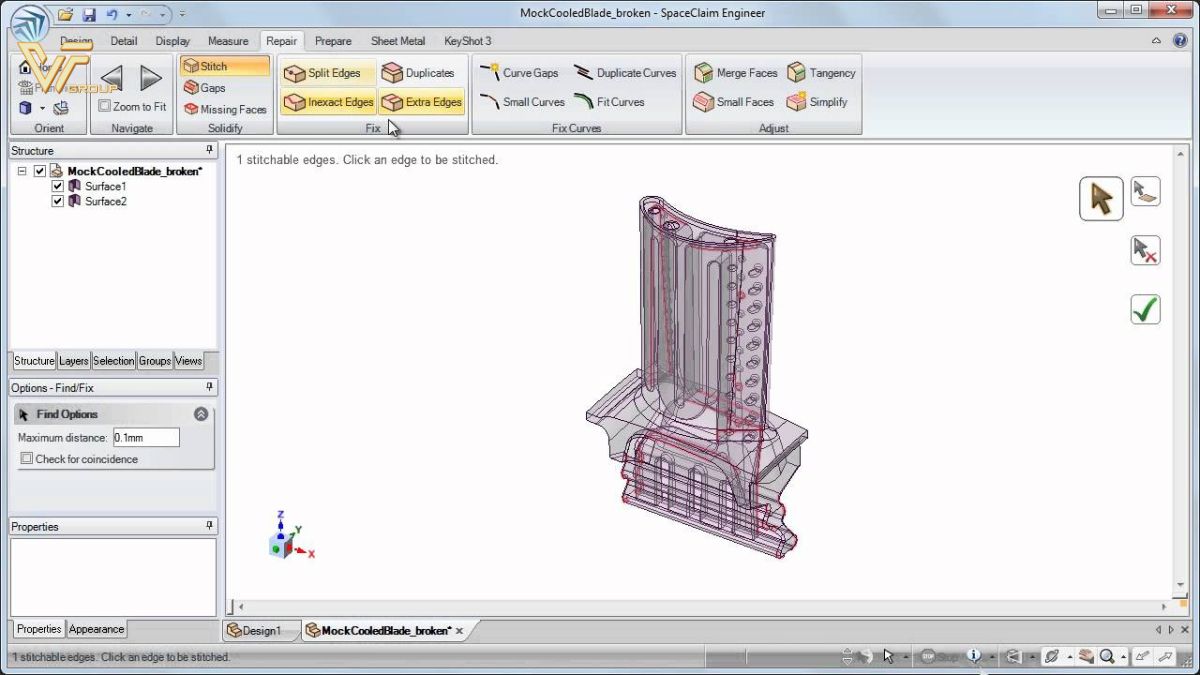Activate the Duplicates tool
This screenshot has height=675, width=1200.
pos(419,73)
